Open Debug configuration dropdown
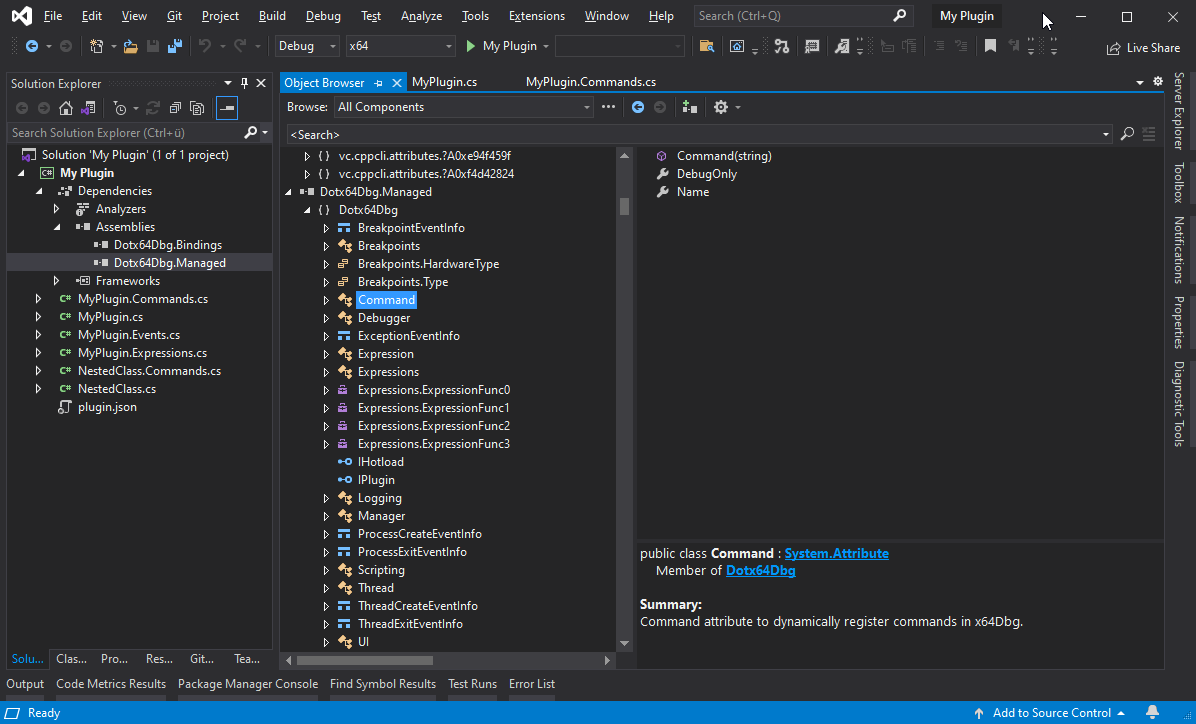The width and height of the screenshot is (1196, 724). tap(333, 47)
